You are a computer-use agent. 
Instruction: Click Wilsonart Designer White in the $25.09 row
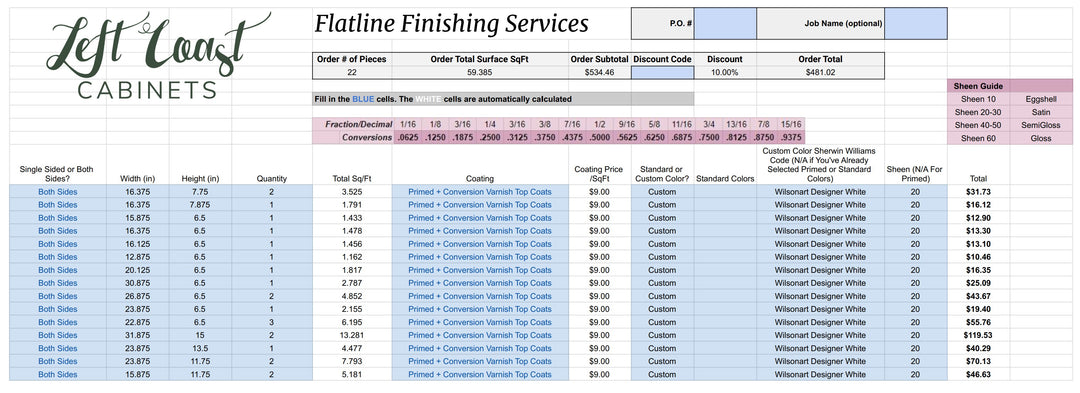pyautogui.click(x=820, y=284)
